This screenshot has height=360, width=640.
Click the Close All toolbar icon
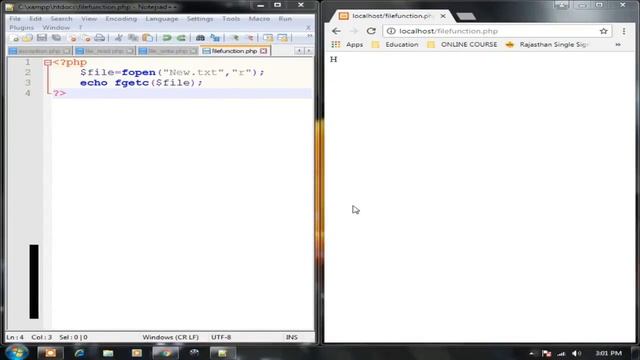(x=86, y=38)
